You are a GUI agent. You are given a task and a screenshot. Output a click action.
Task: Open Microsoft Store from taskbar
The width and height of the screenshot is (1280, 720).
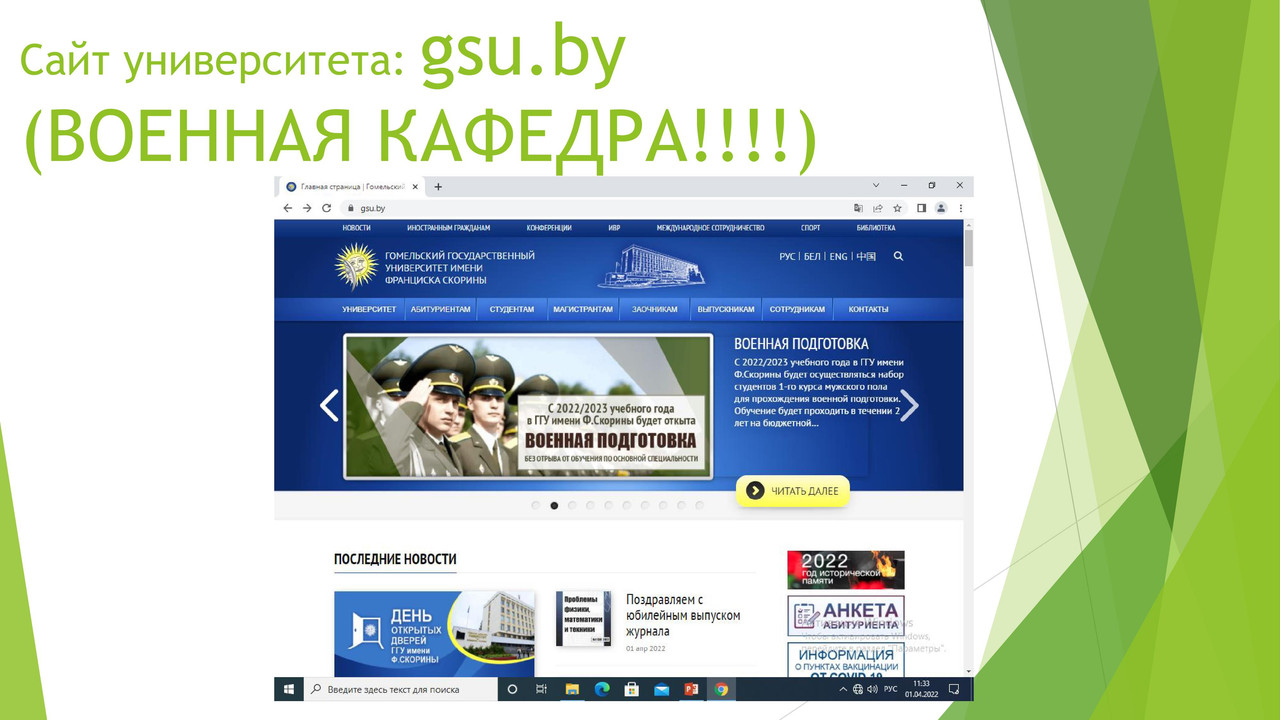point(631,689)
